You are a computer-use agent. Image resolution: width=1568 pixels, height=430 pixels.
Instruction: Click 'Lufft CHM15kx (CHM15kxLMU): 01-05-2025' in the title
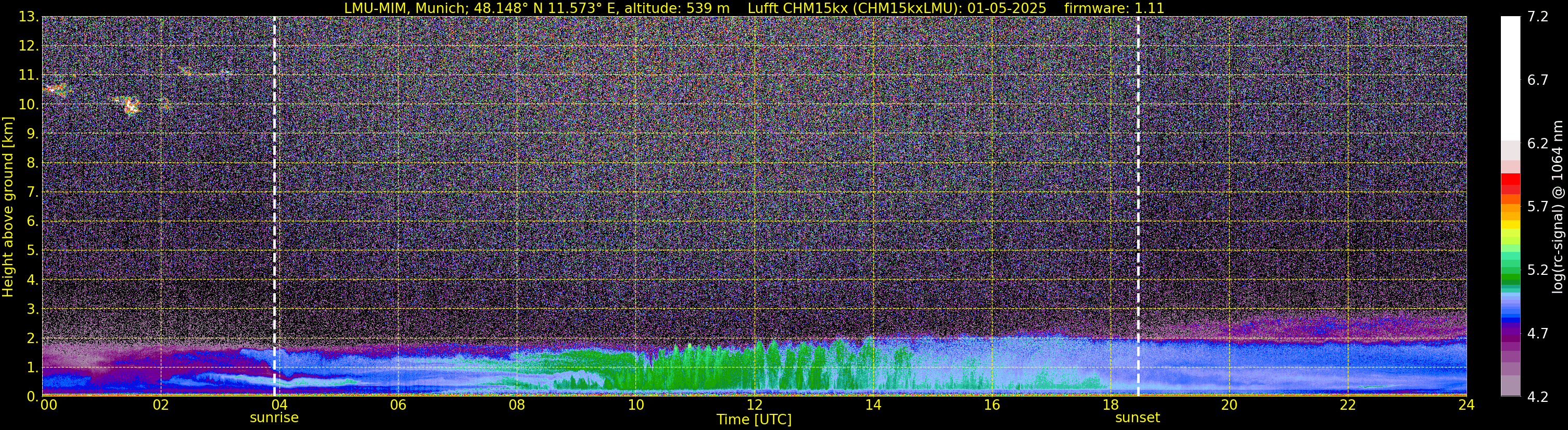click(897, 8)
